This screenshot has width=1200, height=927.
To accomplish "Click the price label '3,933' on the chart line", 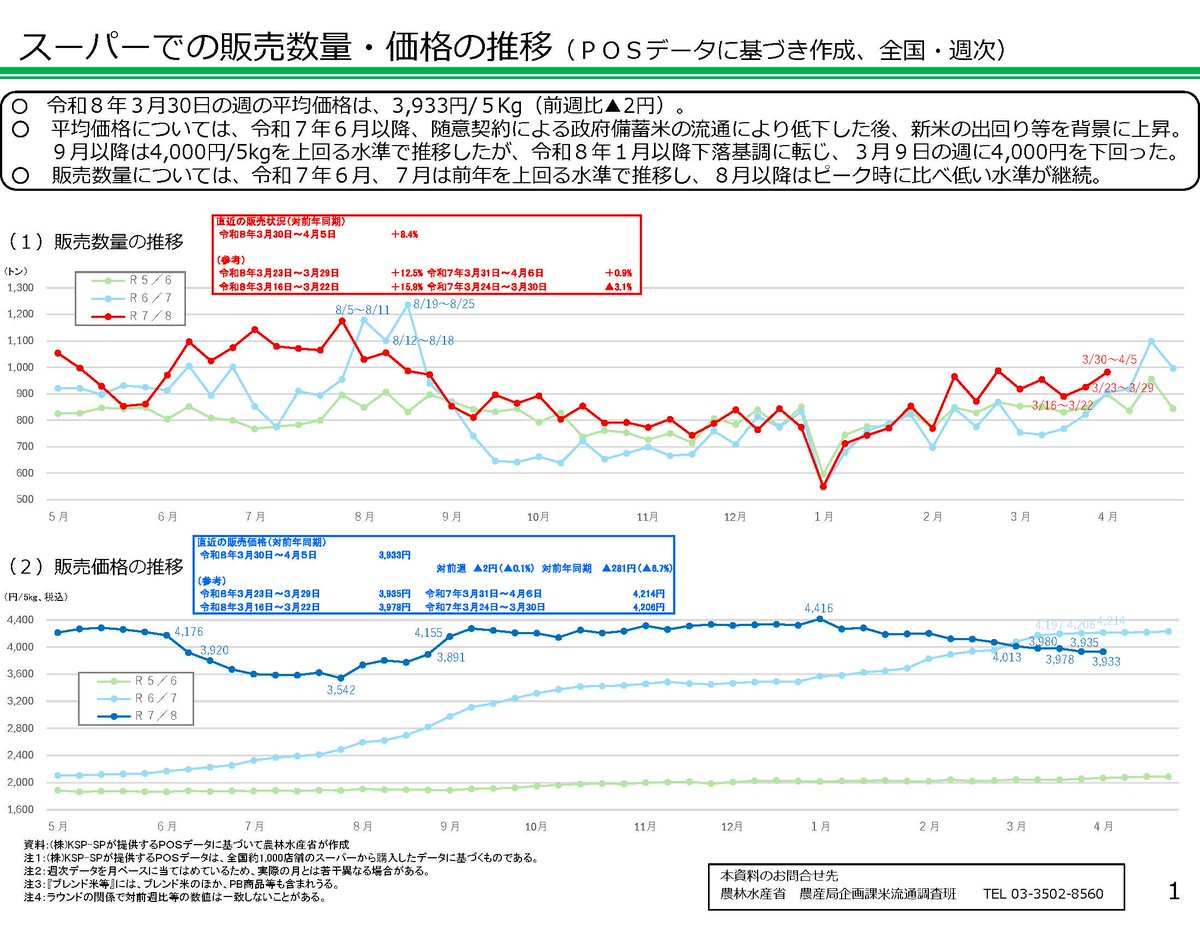I will coord(1106,661).
